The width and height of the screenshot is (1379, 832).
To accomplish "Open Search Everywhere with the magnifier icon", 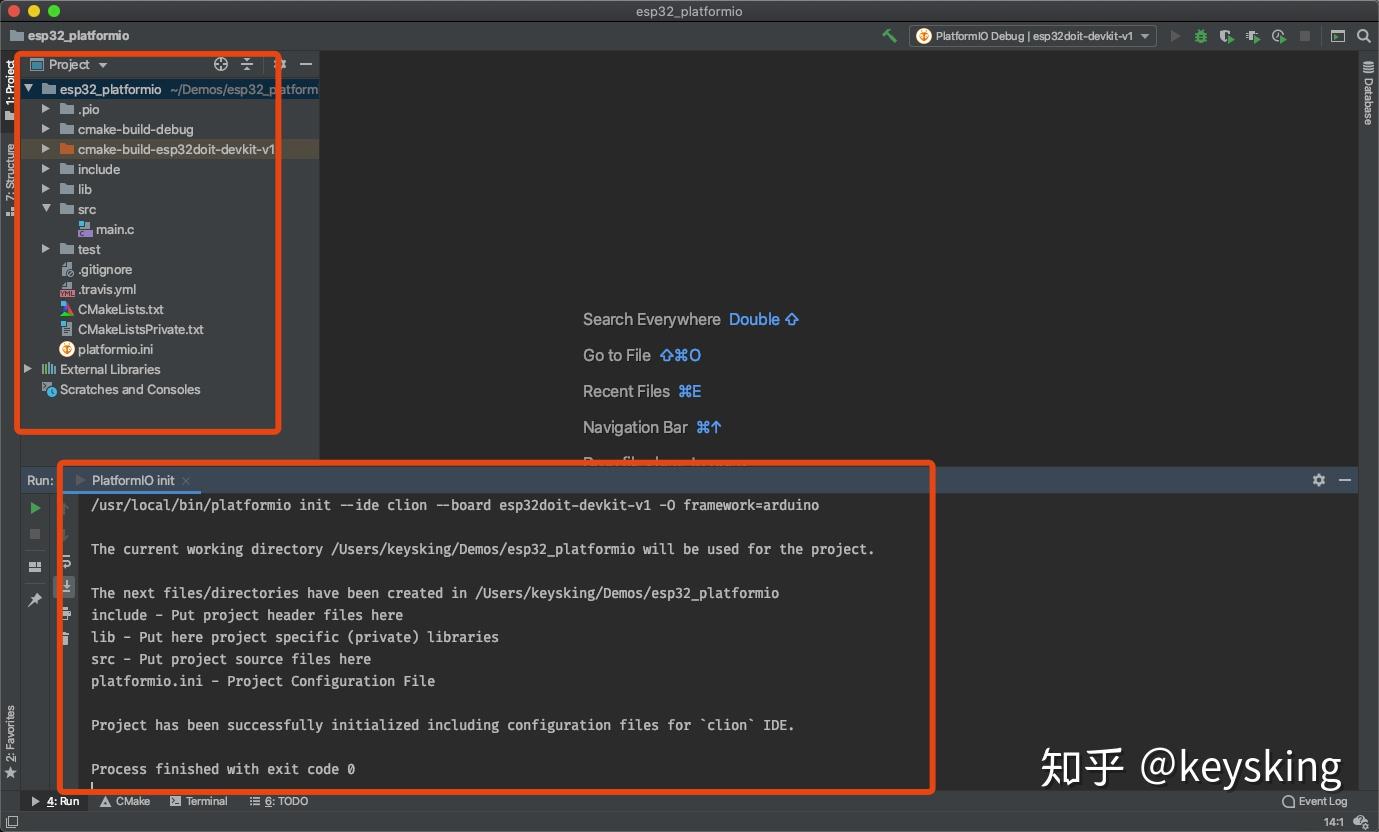I will (1363, 35).
